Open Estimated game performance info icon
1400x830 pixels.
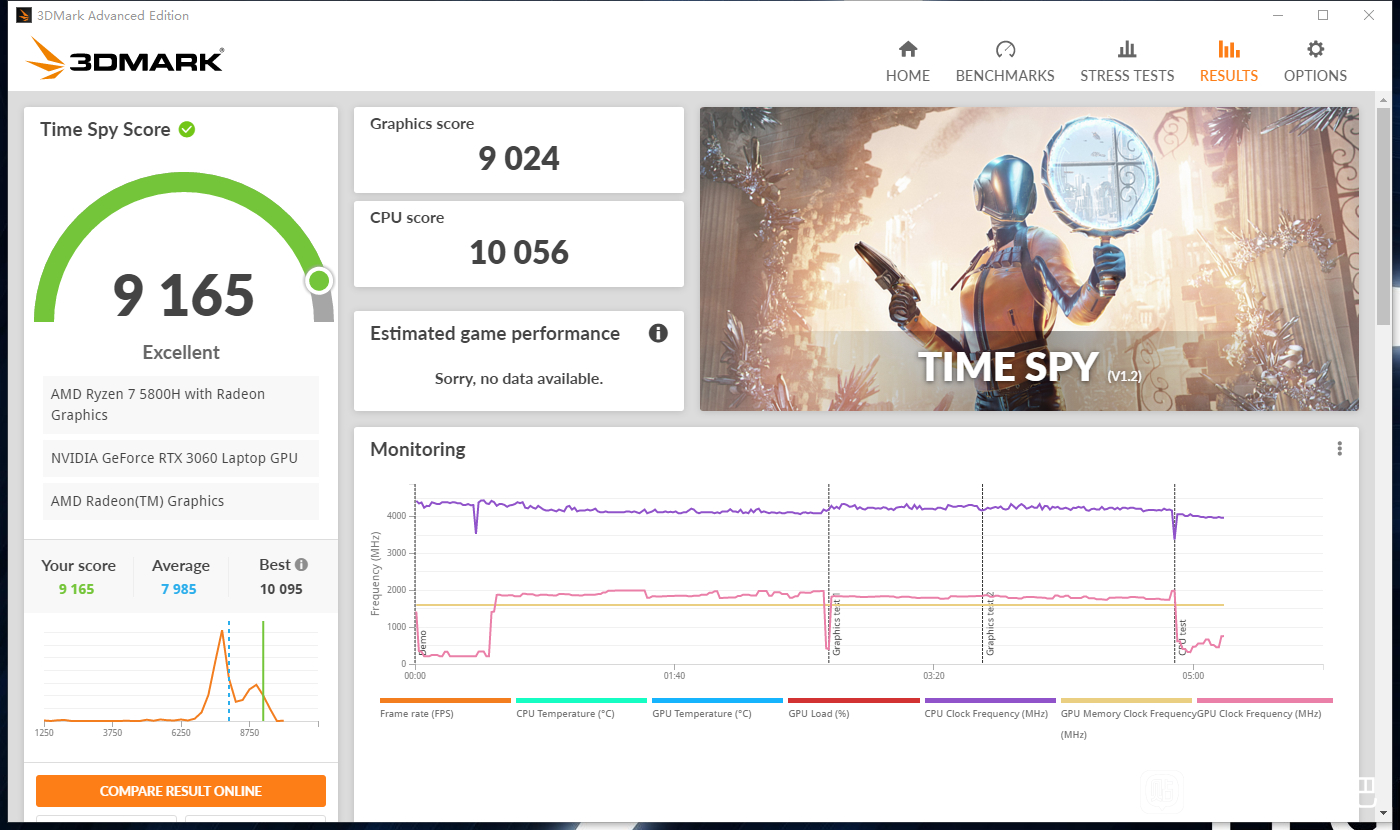(x=658, y=333)
